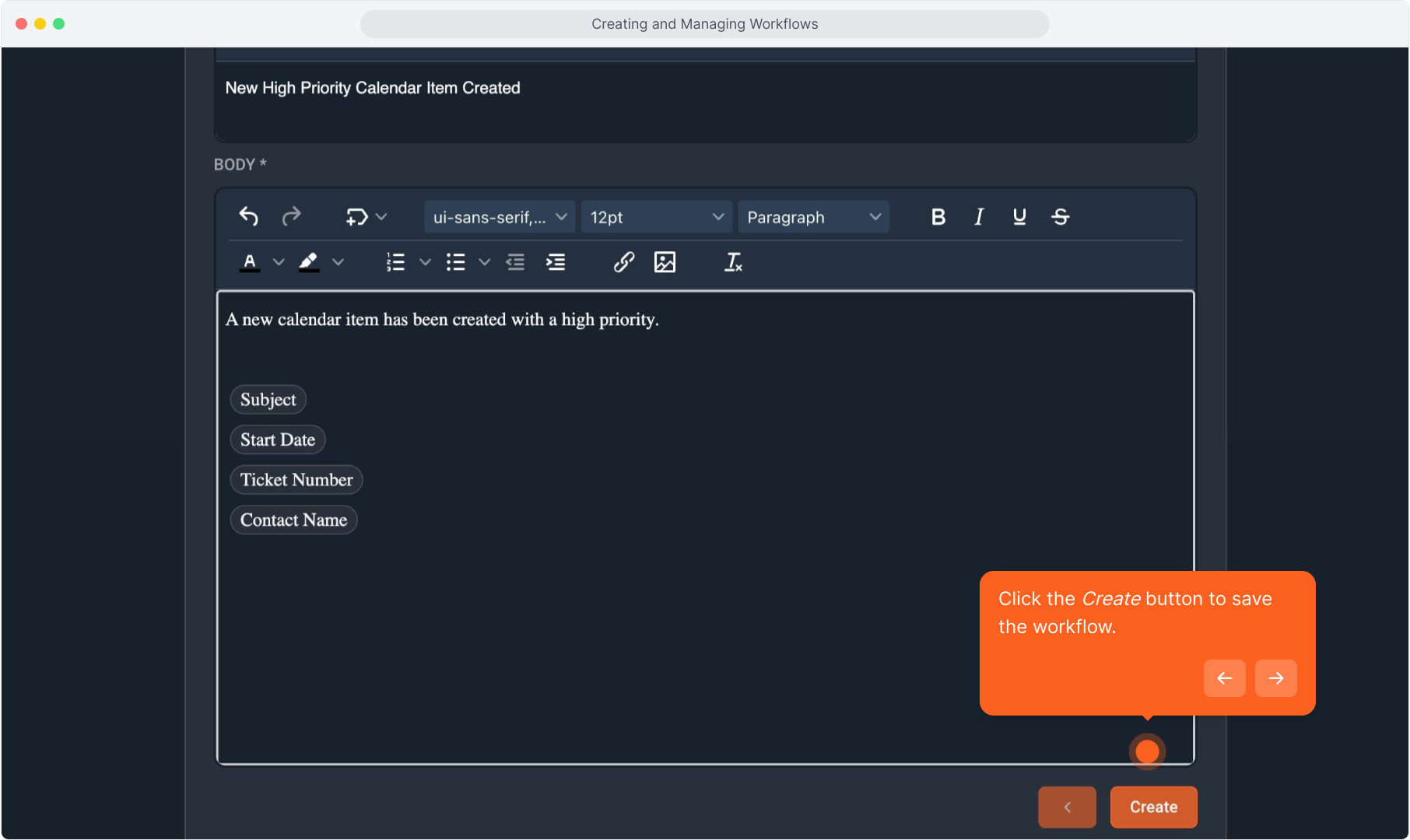Viewport: 1410px width, 840px height.
Task: Click the undo arrow icon
Action: [248, 216]
